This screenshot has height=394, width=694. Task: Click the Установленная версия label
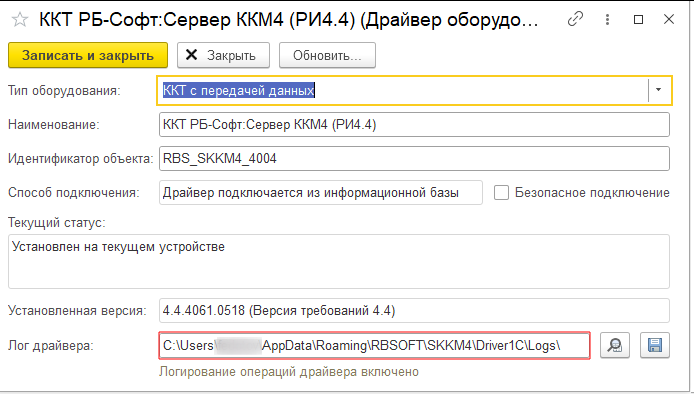(77, 311)
